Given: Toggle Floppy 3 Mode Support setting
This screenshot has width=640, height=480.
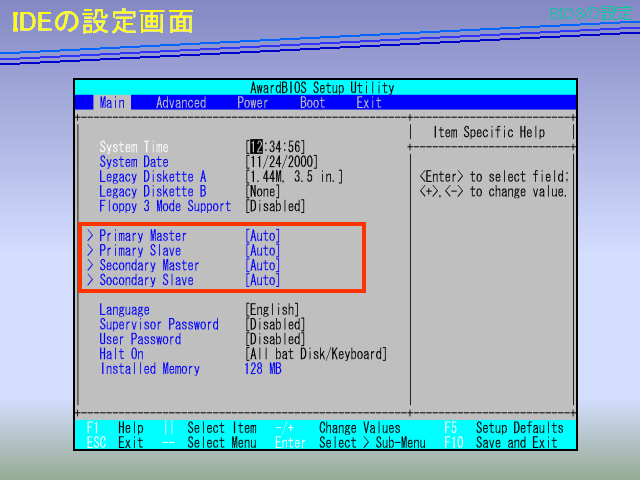Looking at the screenshot, I should [275, 207].
